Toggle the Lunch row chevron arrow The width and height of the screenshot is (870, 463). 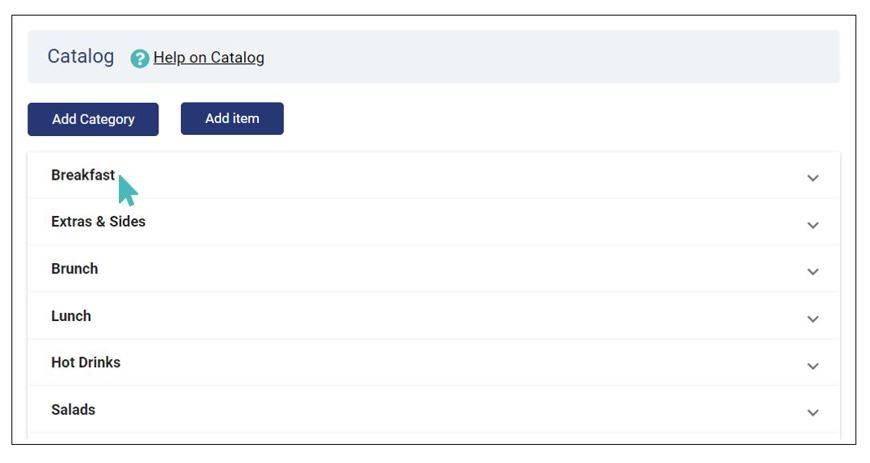point(812,319)
